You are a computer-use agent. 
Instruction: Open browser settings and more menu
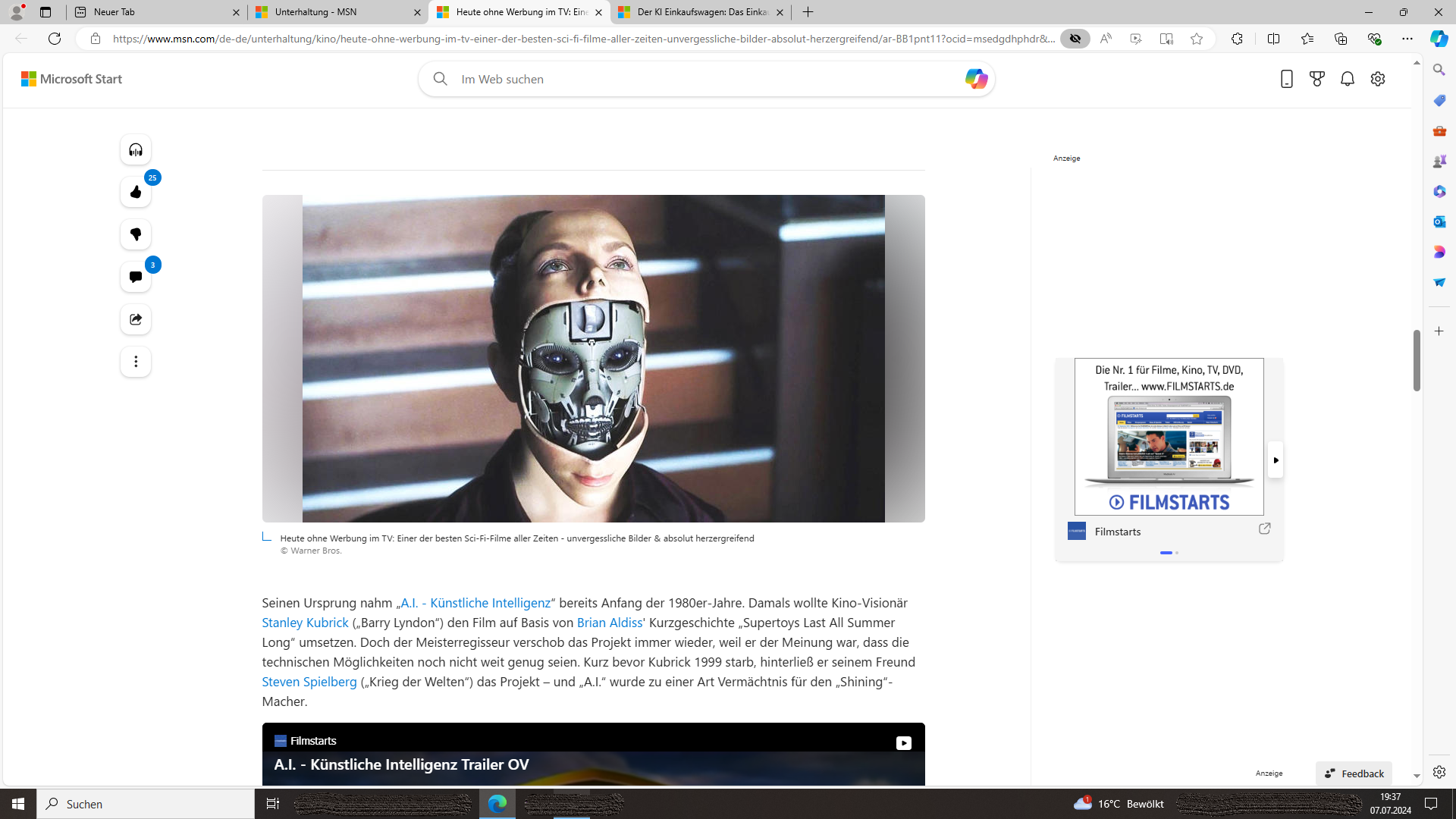point(1407,39)
